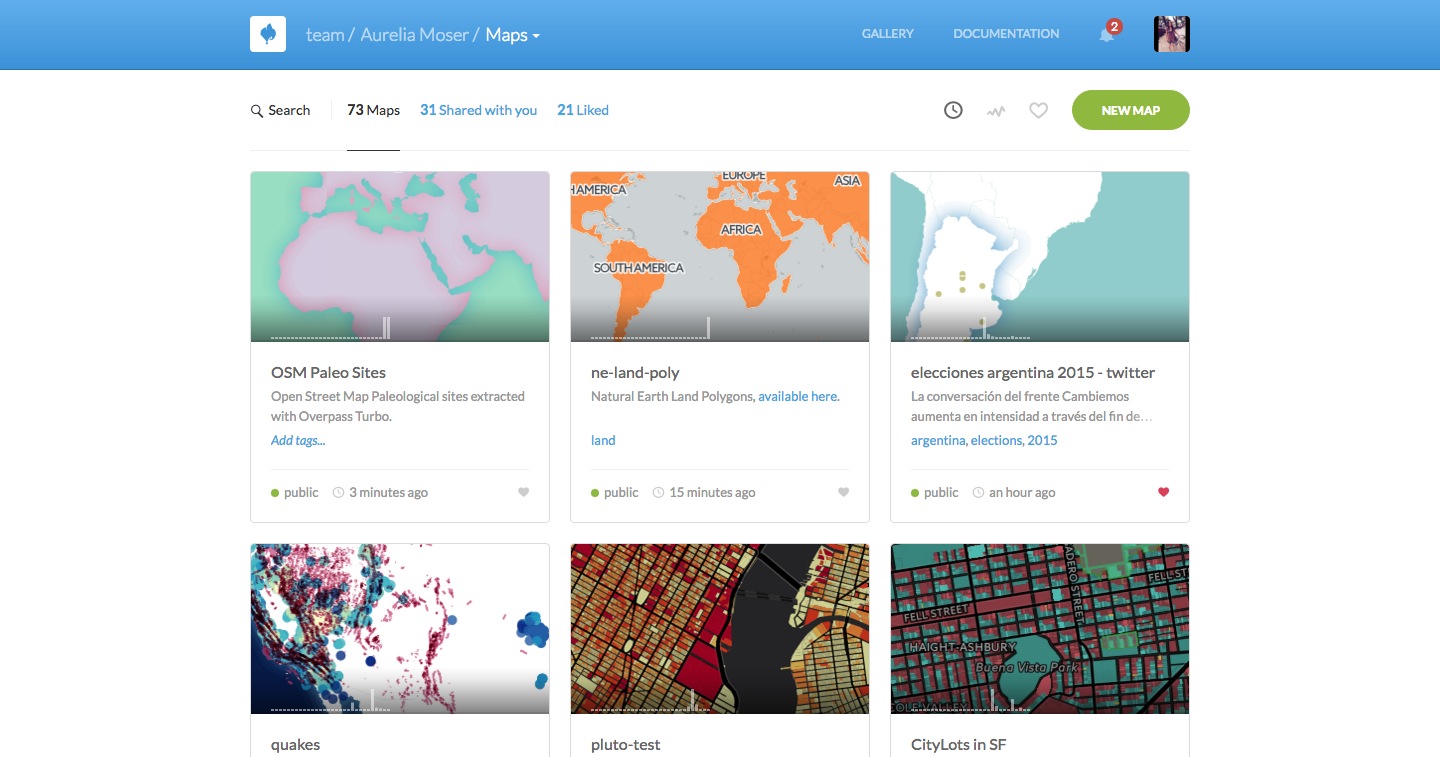Viewport: 1440px width, 757px height.
Task: Click '3 minutes ago' timestamp
Action: point(388,492)
